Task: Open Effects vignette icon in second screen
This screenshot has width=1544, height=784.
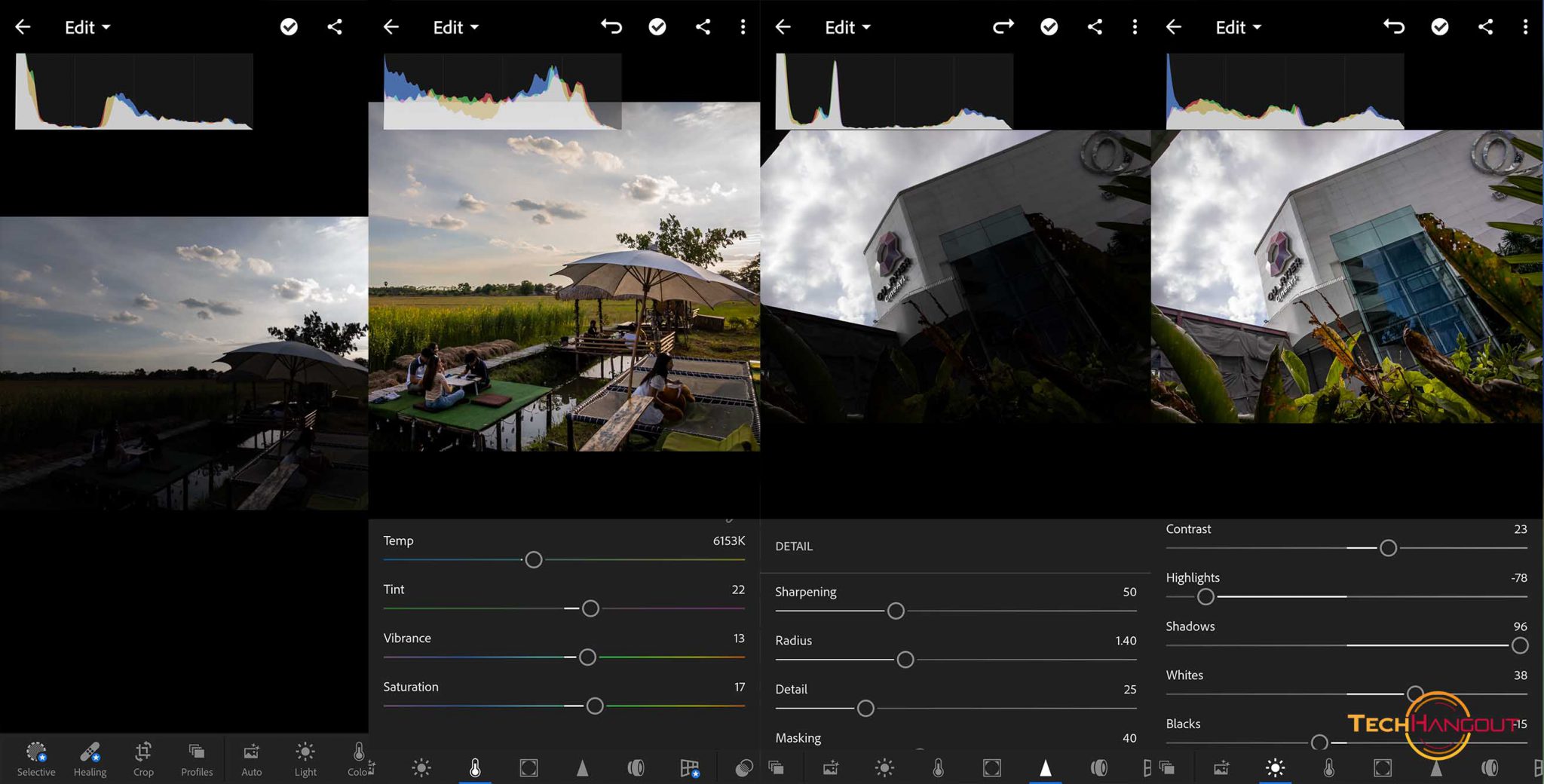Action: coord(528,768)
